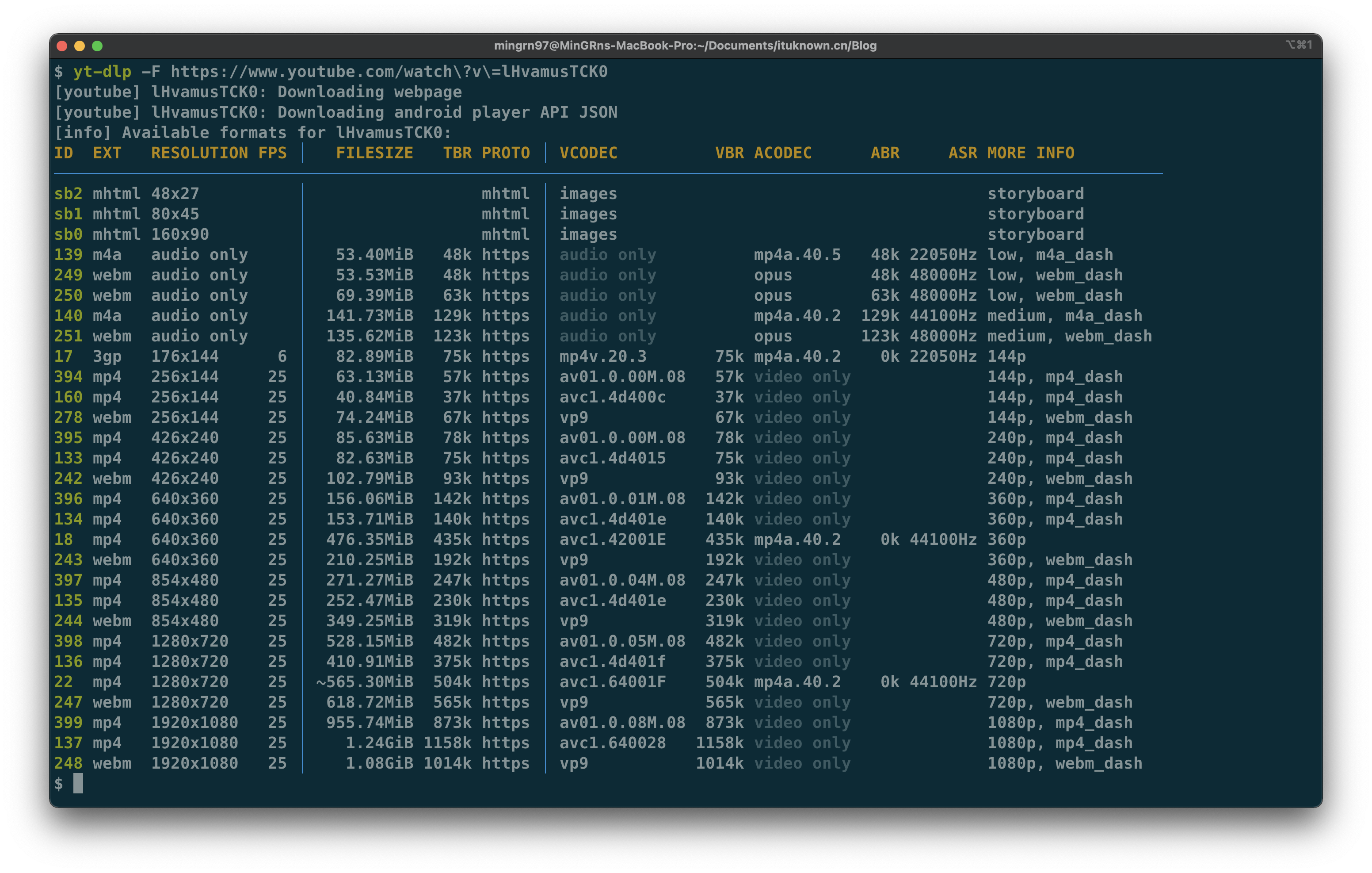This screenshot has width=1372, height=873.
Task: Click format ID 139
Action: coord(69,255)
